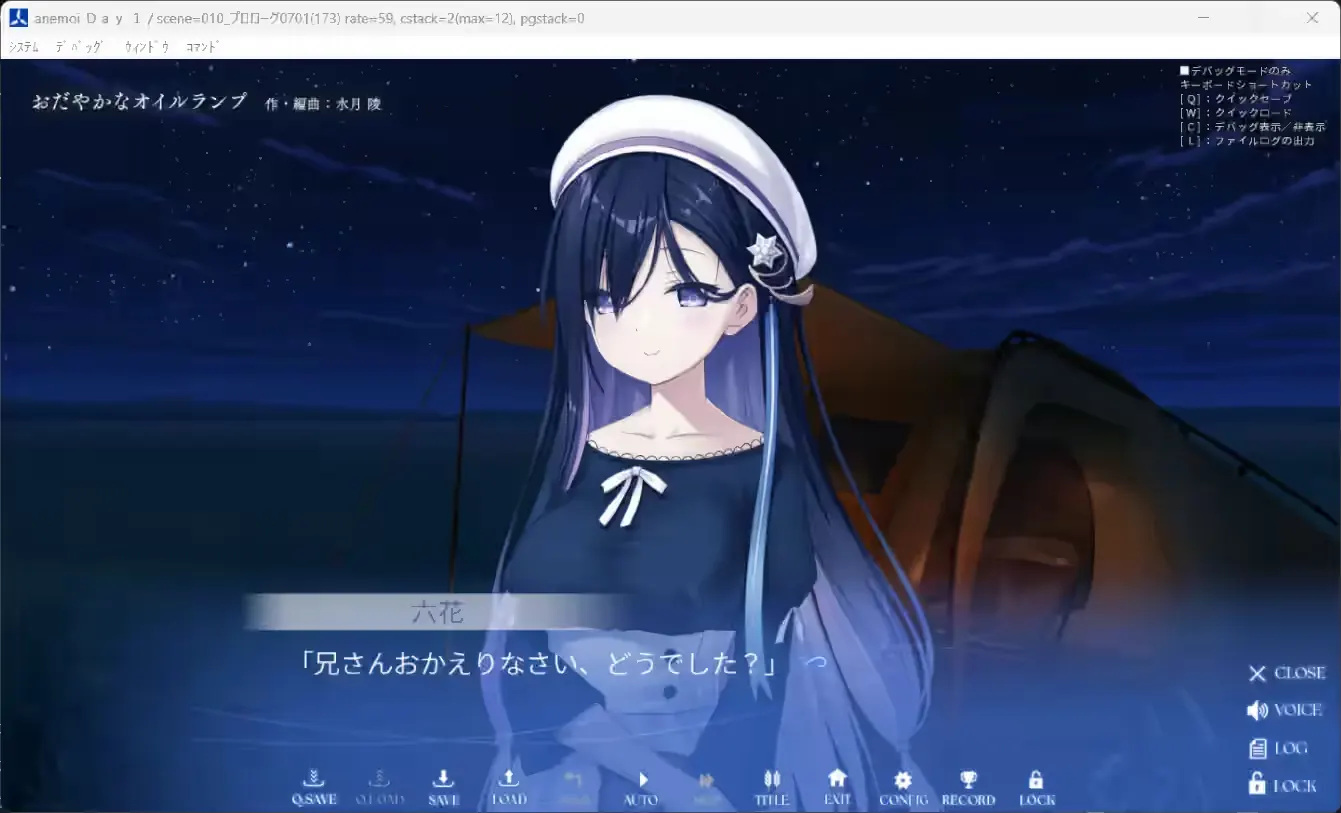
Task: Click the dimmed back arrow before AUTO
Action: [574, 787]
